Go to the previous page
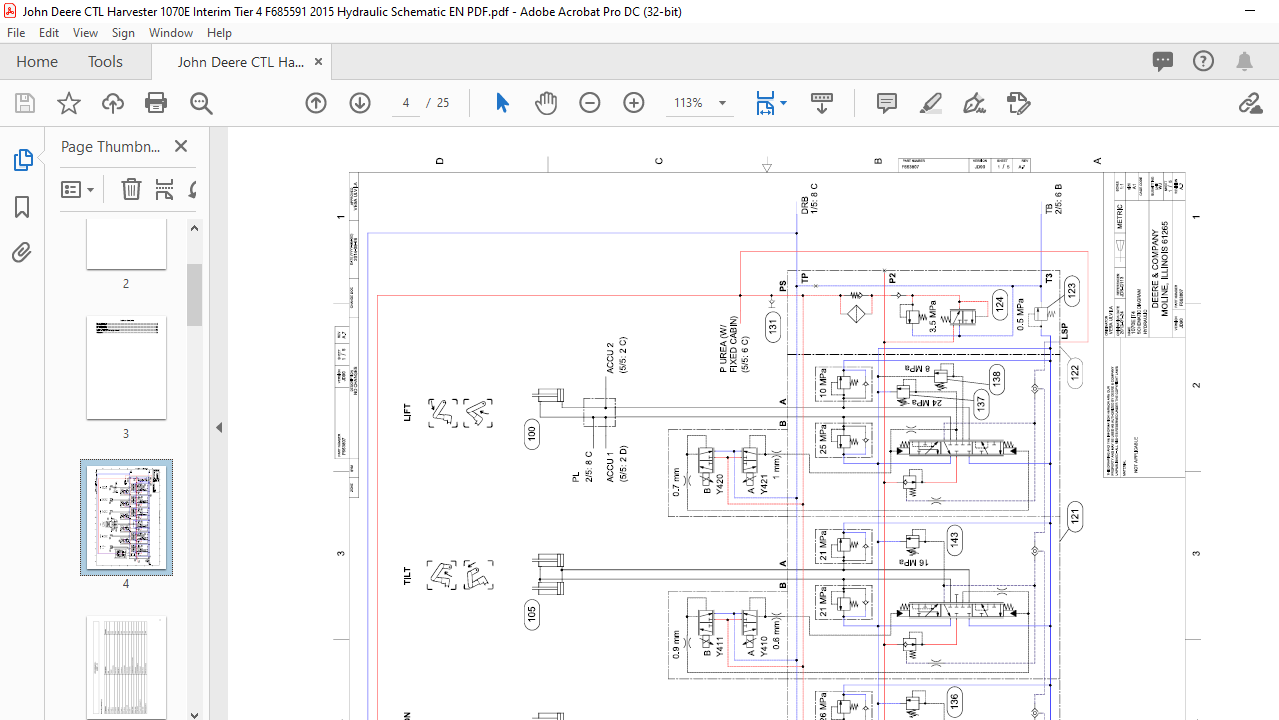Screen dimensions: 1279x720 pyautogui.click(x=316, y=103)
